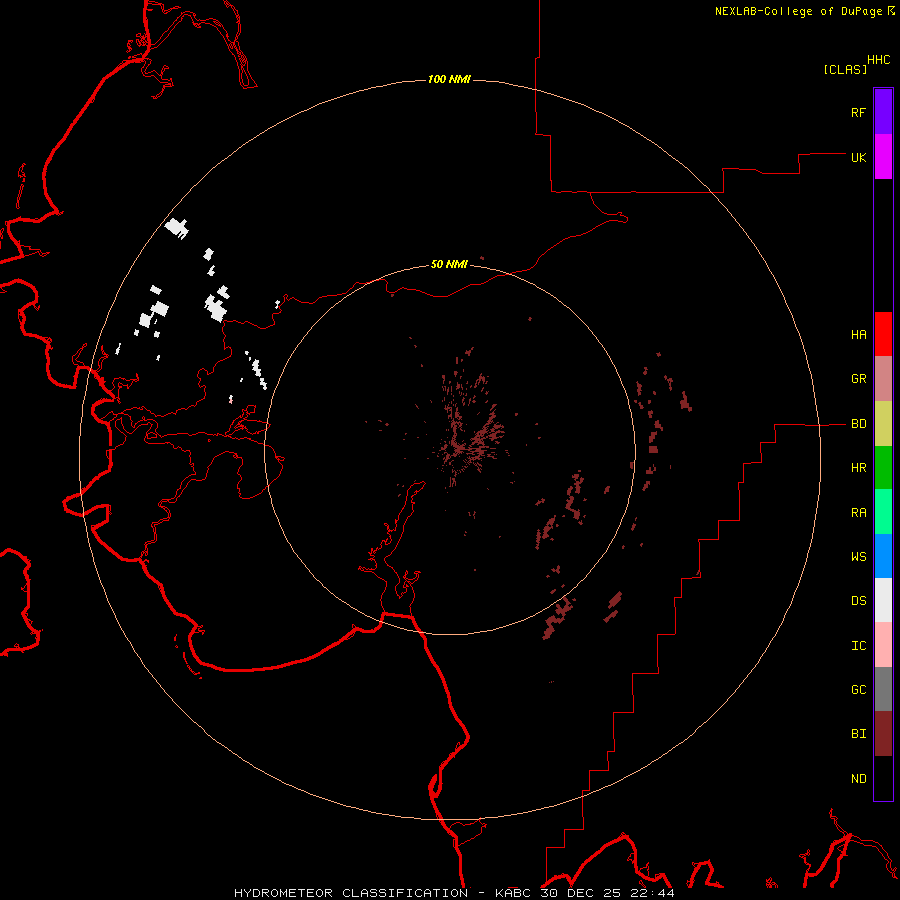900x900 pixels.
Task: Click the HA legend label
Action: coord(858,335)
